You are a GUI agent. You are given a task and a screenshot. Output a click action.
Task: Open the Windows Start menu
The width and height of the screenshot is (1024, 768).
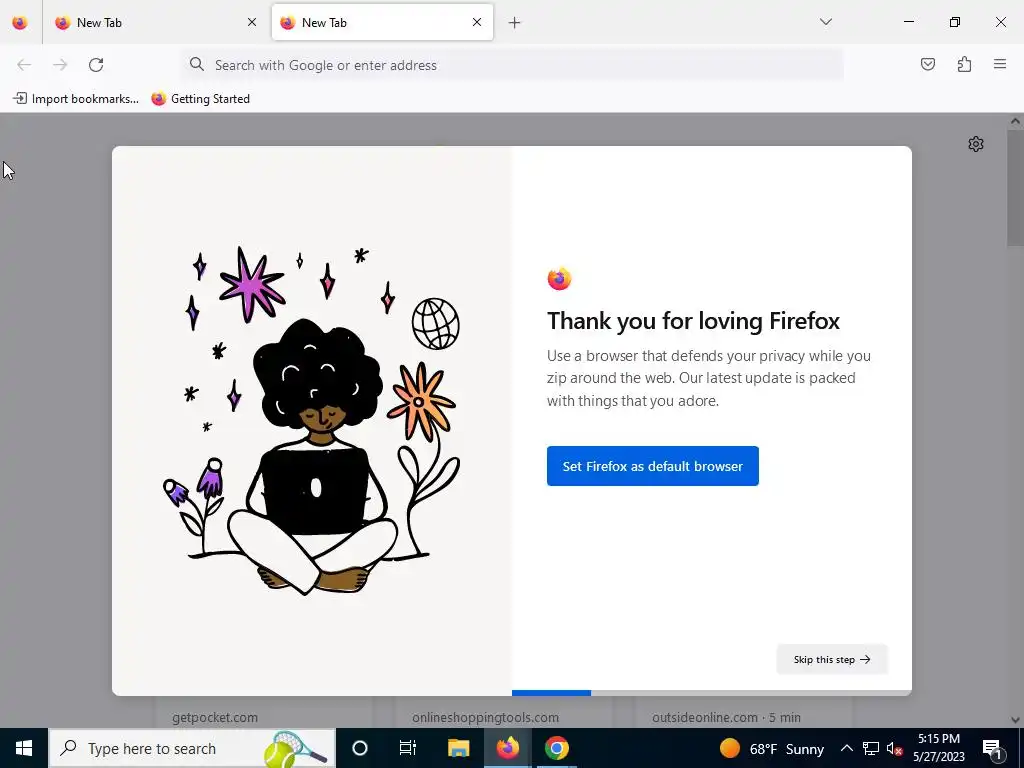24,748
